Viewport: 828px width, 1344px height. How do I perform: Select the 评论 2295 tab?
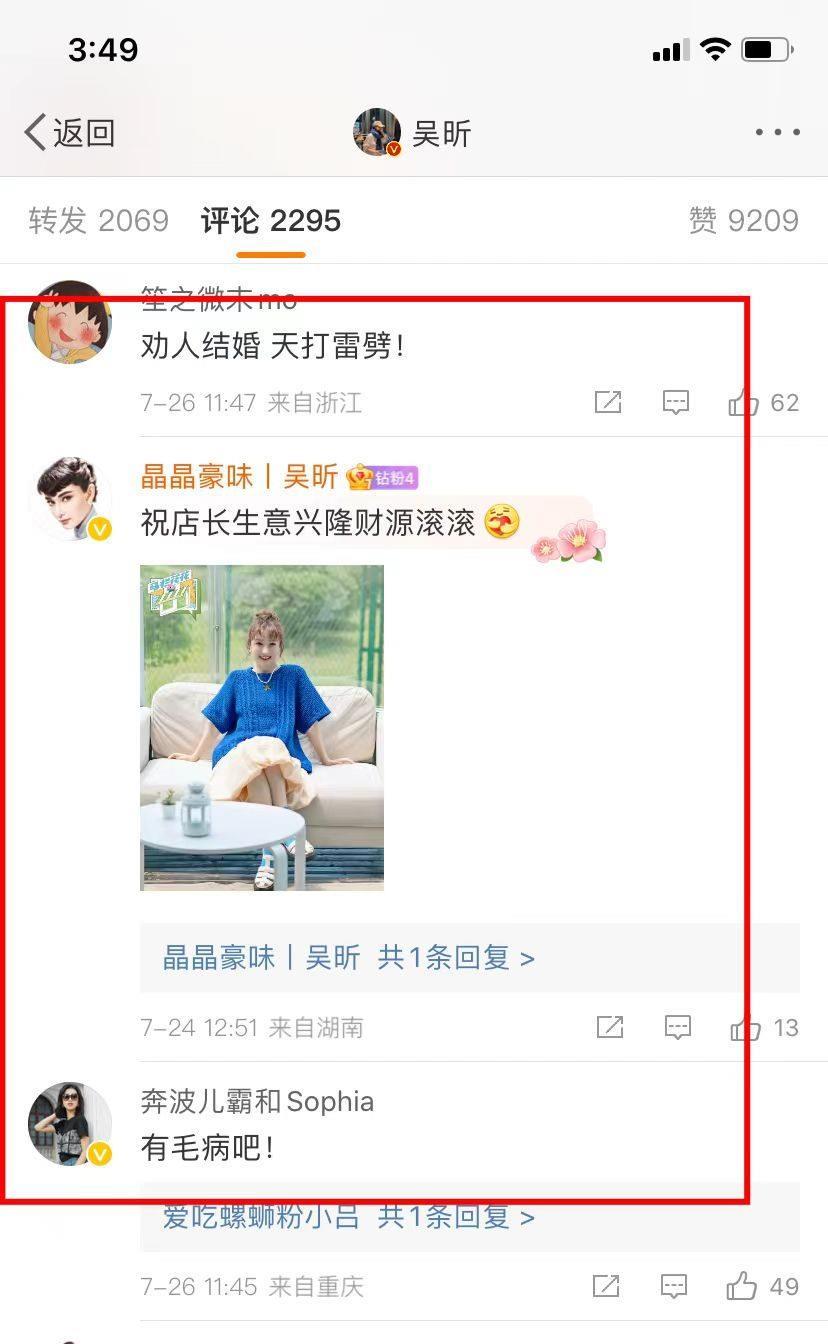click(x=271, y=220)
